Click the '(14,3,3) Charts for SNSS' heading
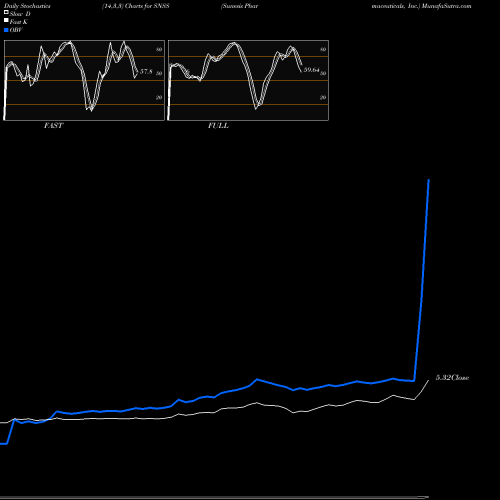The image size is (500, 500). pos(136,6)
